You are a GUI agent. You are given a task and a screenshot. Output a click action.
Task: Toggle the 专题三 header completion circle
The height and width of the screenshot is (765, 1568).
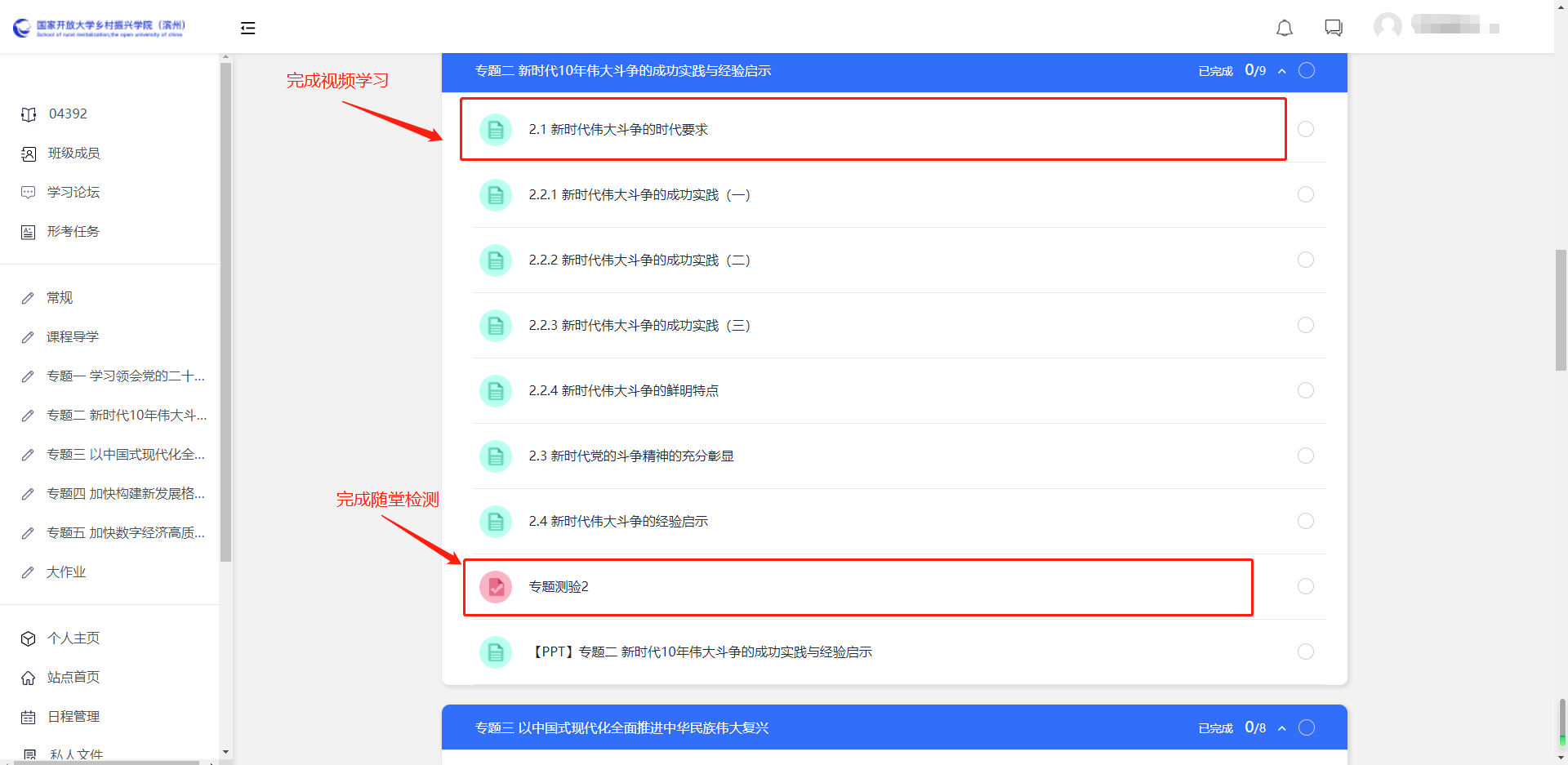1307,727
